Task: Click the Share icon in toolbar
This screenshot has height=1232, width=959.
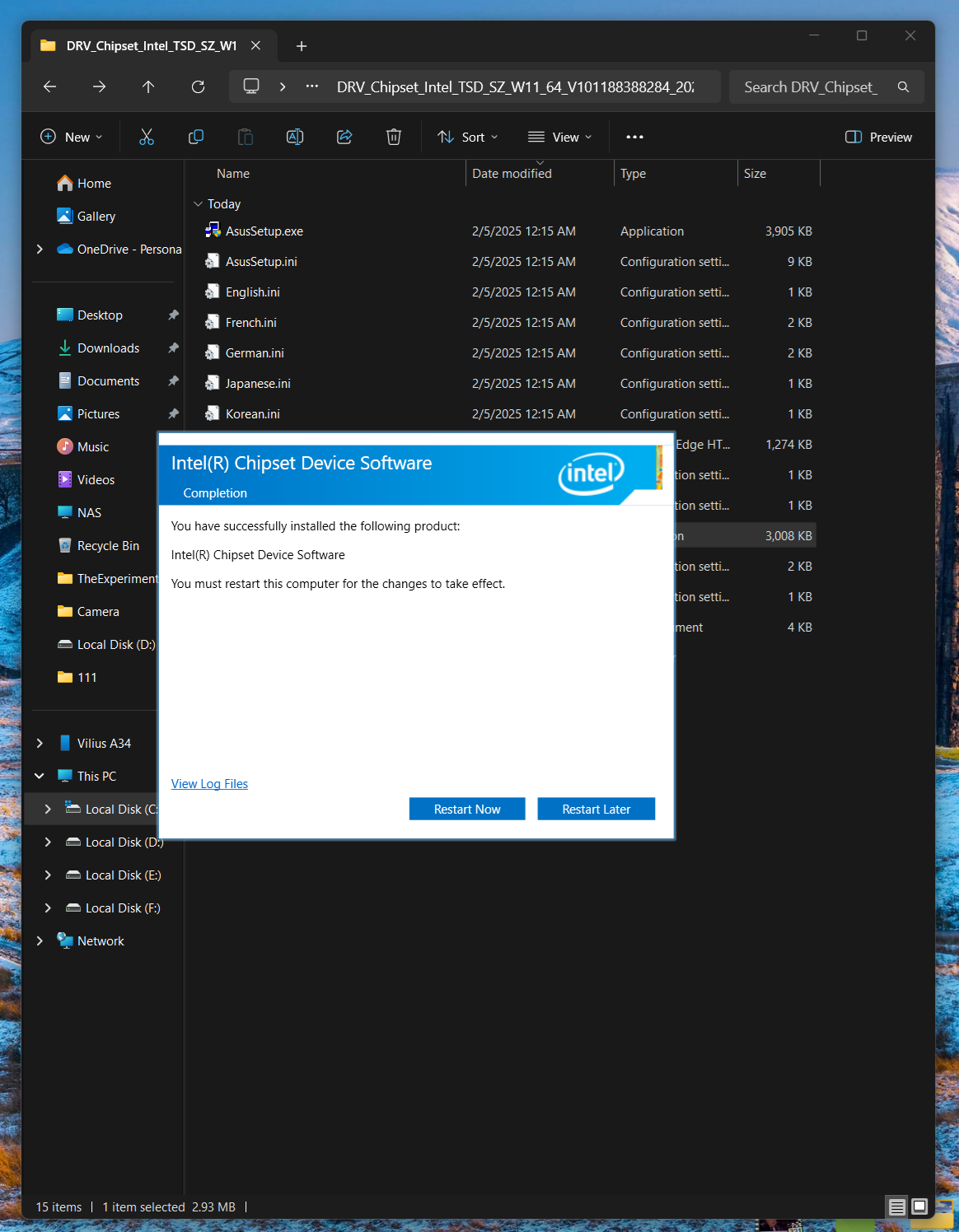Action: [x=344, y=137]
